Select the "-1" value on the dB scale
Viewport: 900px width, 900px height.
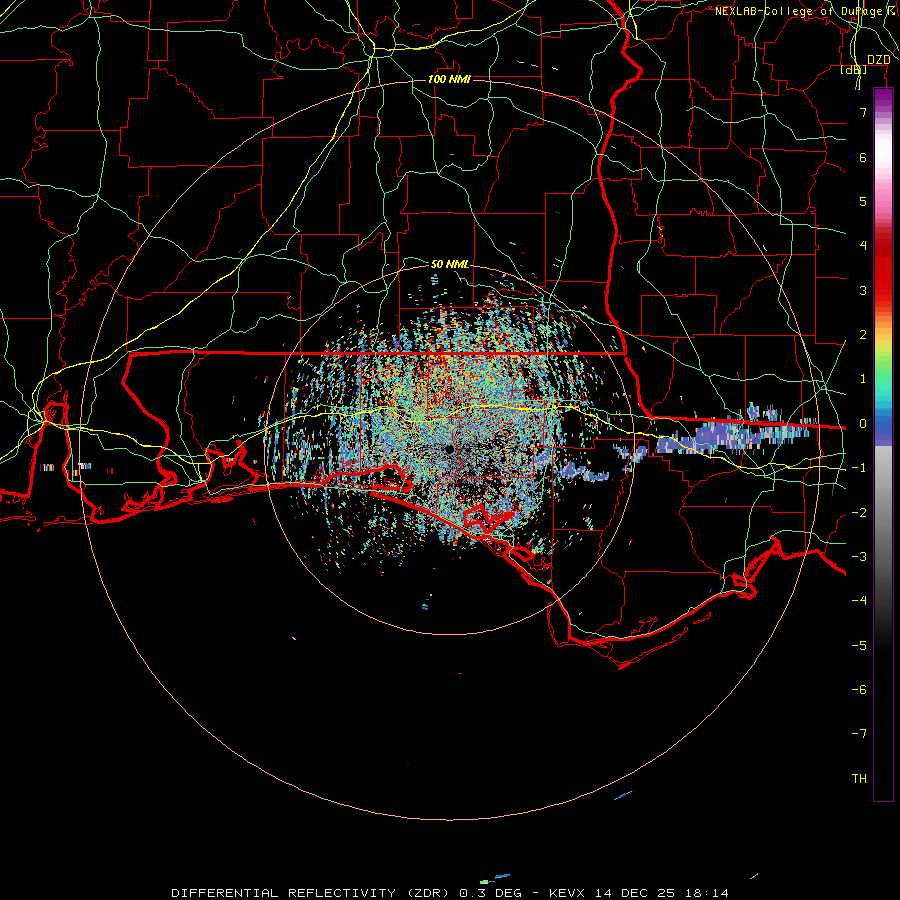point(859,468)
